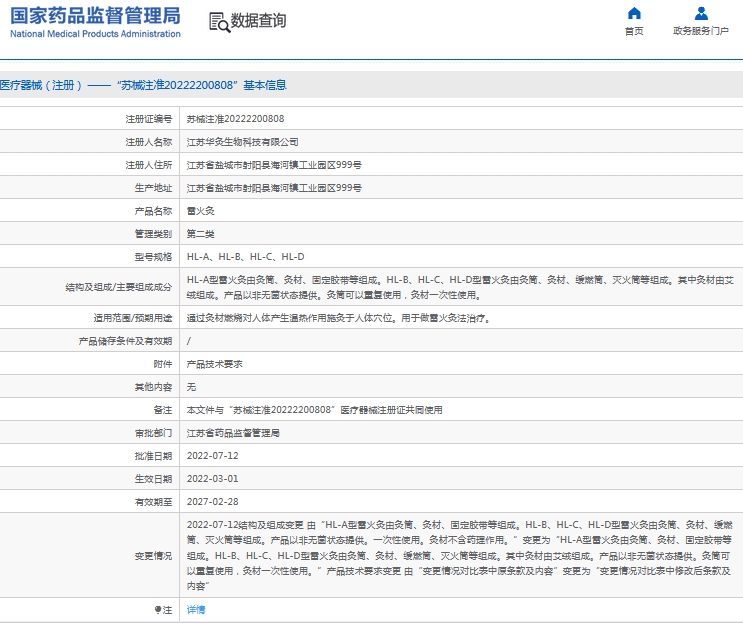Open the 数据查询 heading text
743x626 pixels.
point(258,20)
